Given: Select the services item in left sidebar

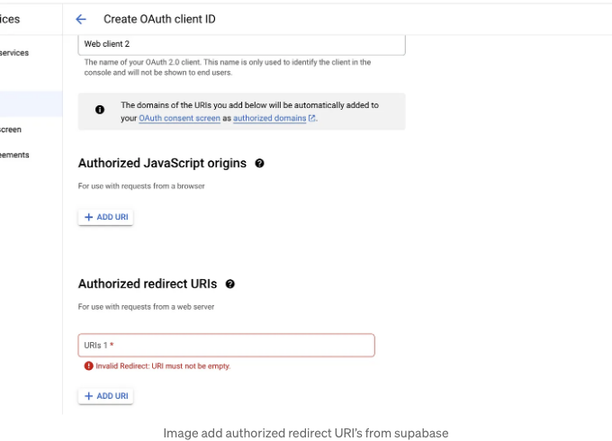Looking at the screenshot, I should [x=14, y=53].
